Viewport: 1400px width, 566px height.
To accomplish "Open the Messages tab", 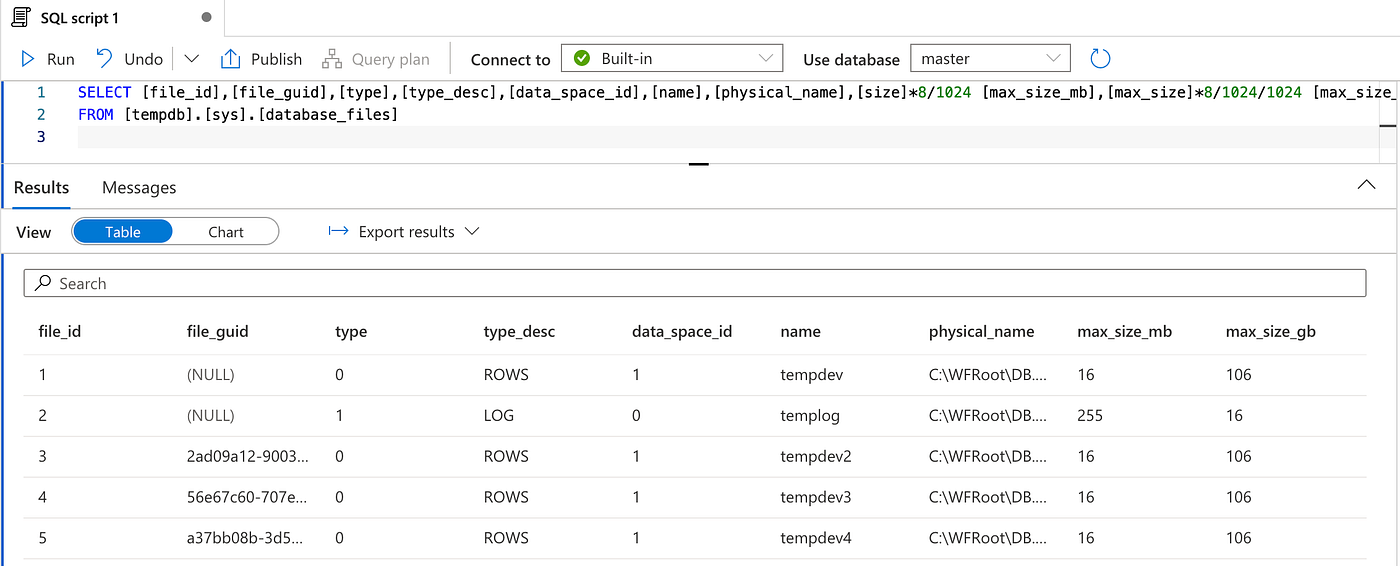I will [139, 188].
